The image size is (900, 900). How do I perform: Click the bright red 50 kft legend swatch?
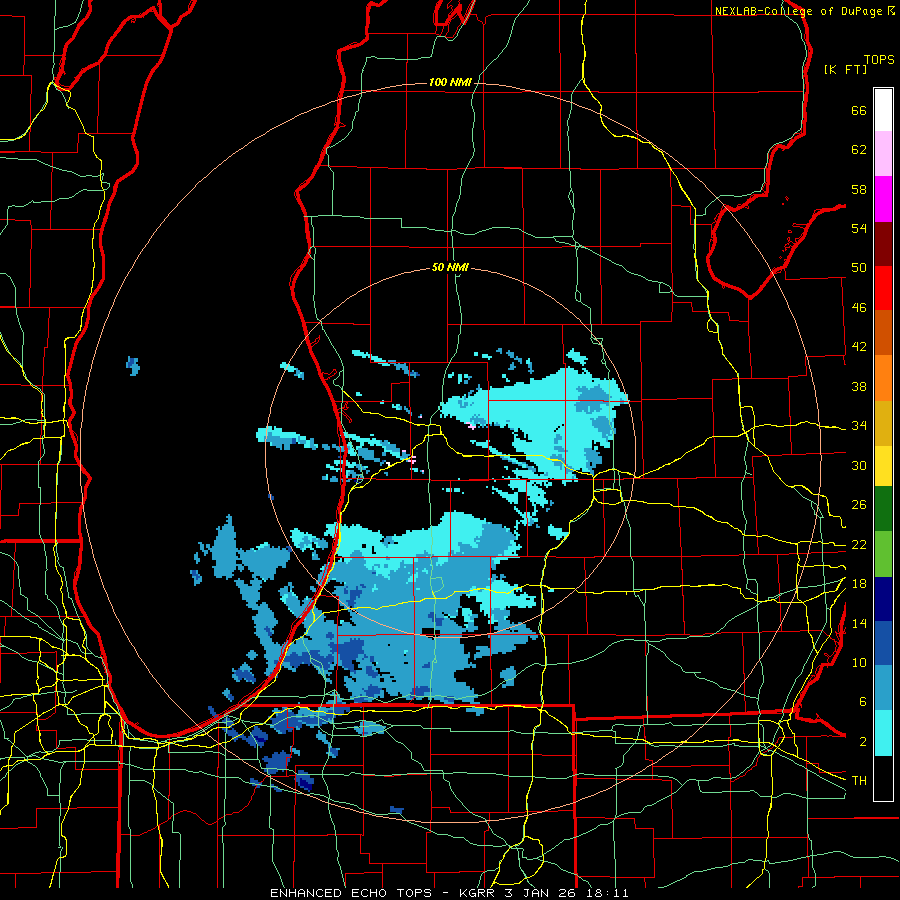883,288
